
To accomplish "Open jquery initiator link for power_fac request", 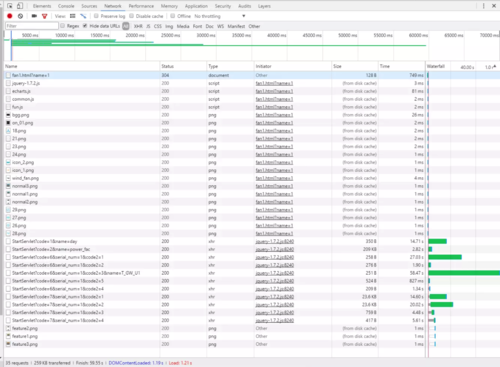I will tap(275, 249).
